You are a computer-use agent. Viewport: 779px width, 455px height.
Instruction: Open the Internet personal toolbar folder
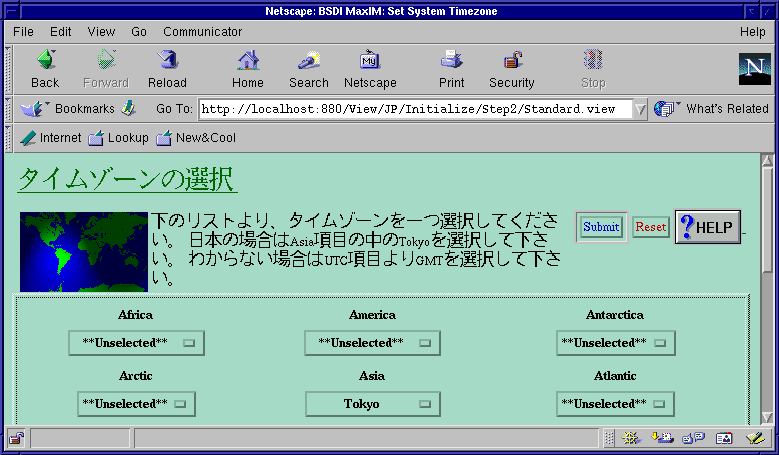pos(50,138)
